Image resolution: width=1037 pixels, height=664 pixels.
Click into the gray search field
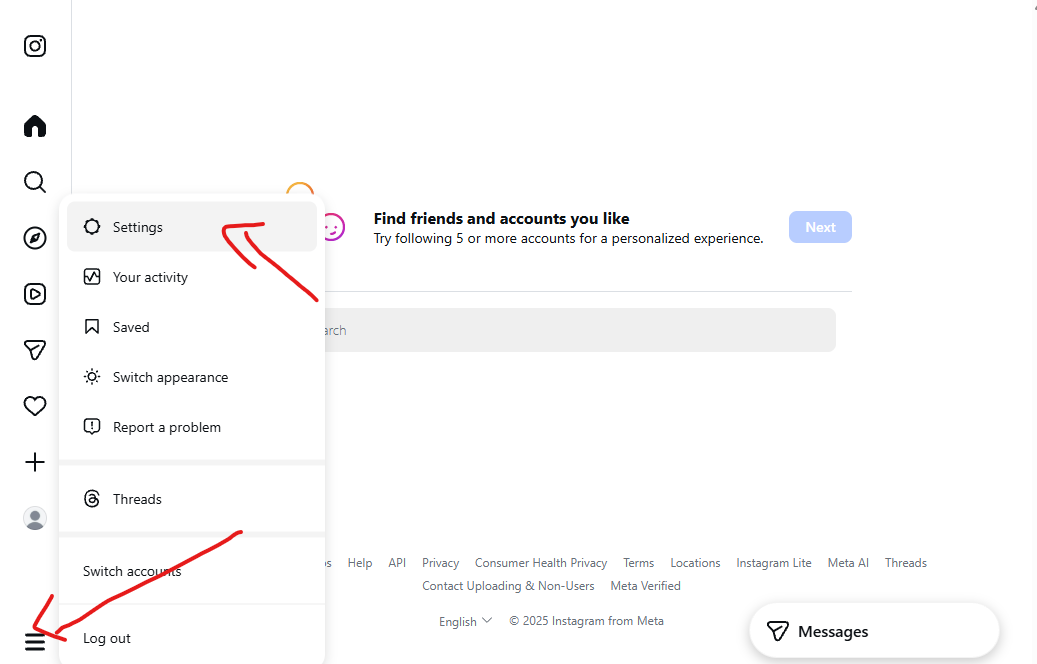pyautogui.click(x=580, y=330)
